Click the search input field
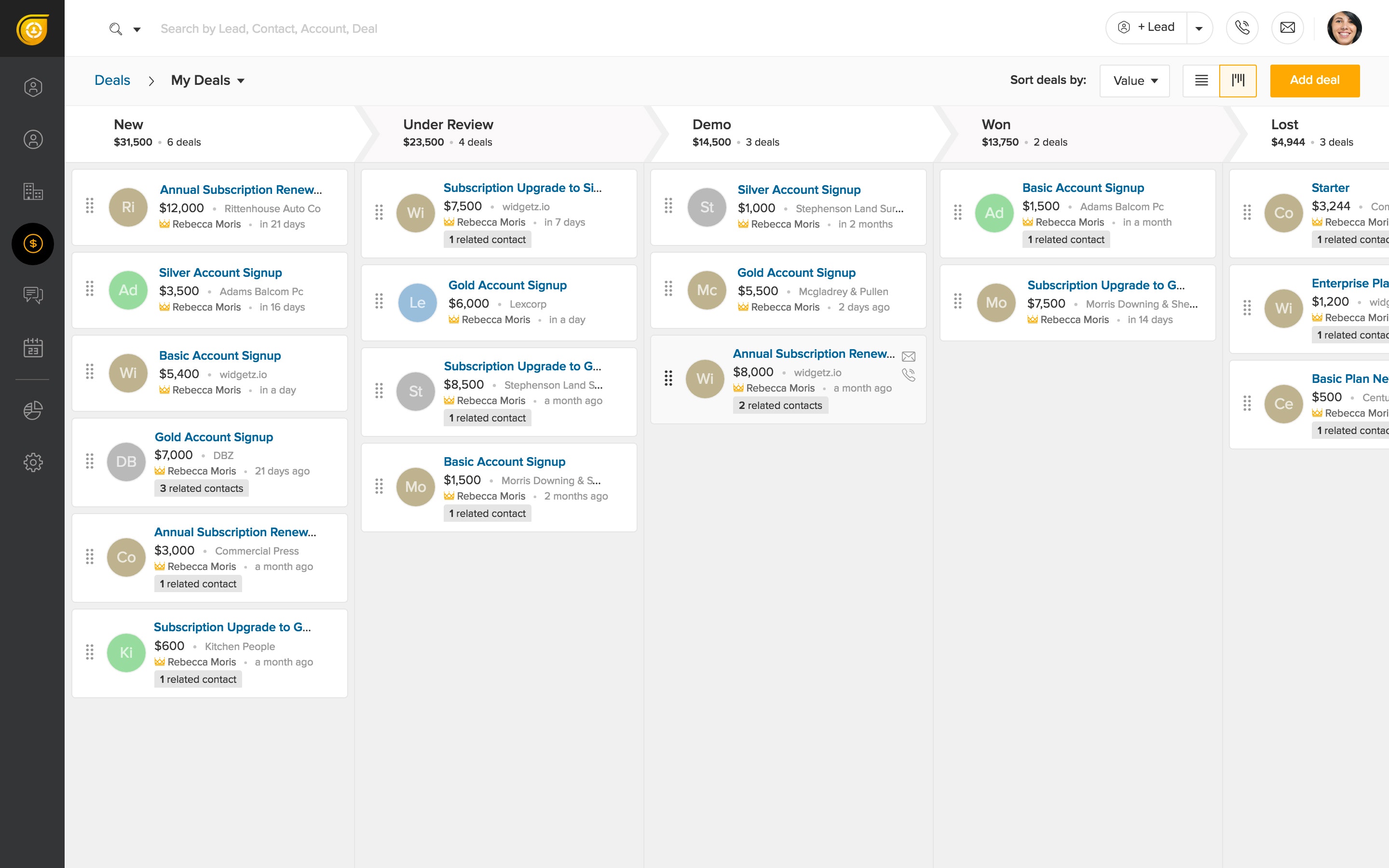 [269, 29]
